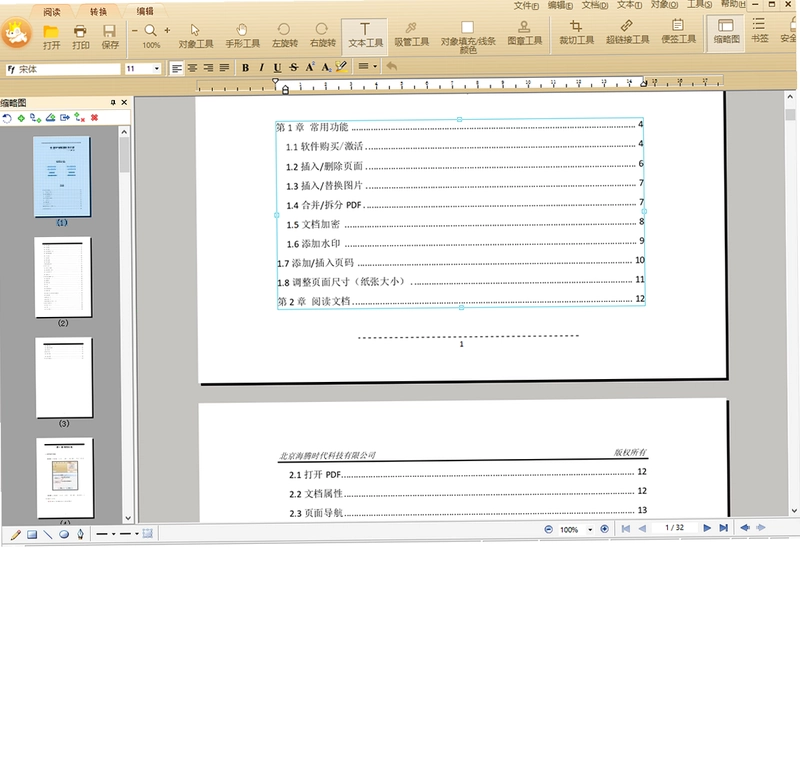800x771 pixels.
Task: Zoom out with the minus icon in ribbon
Action: coord(135,31)
